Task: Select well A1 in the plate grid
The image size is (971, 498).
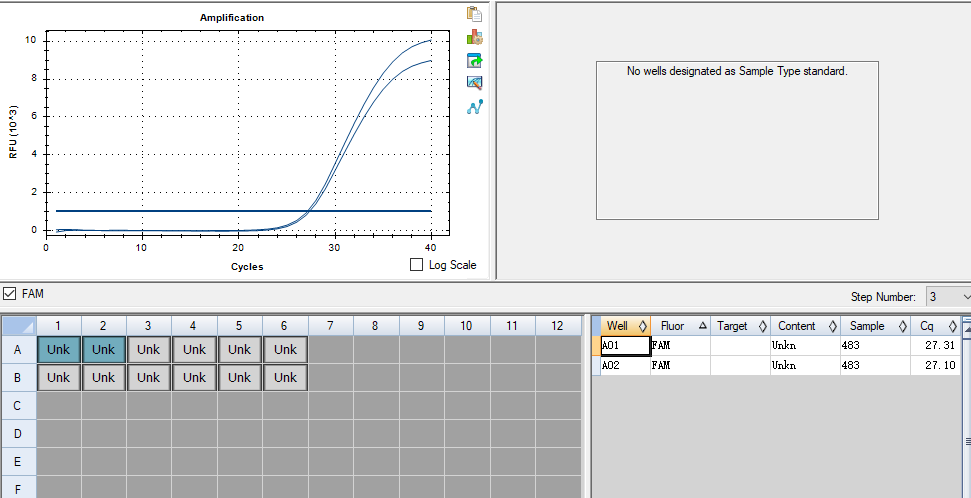Action: coord(59,349)
